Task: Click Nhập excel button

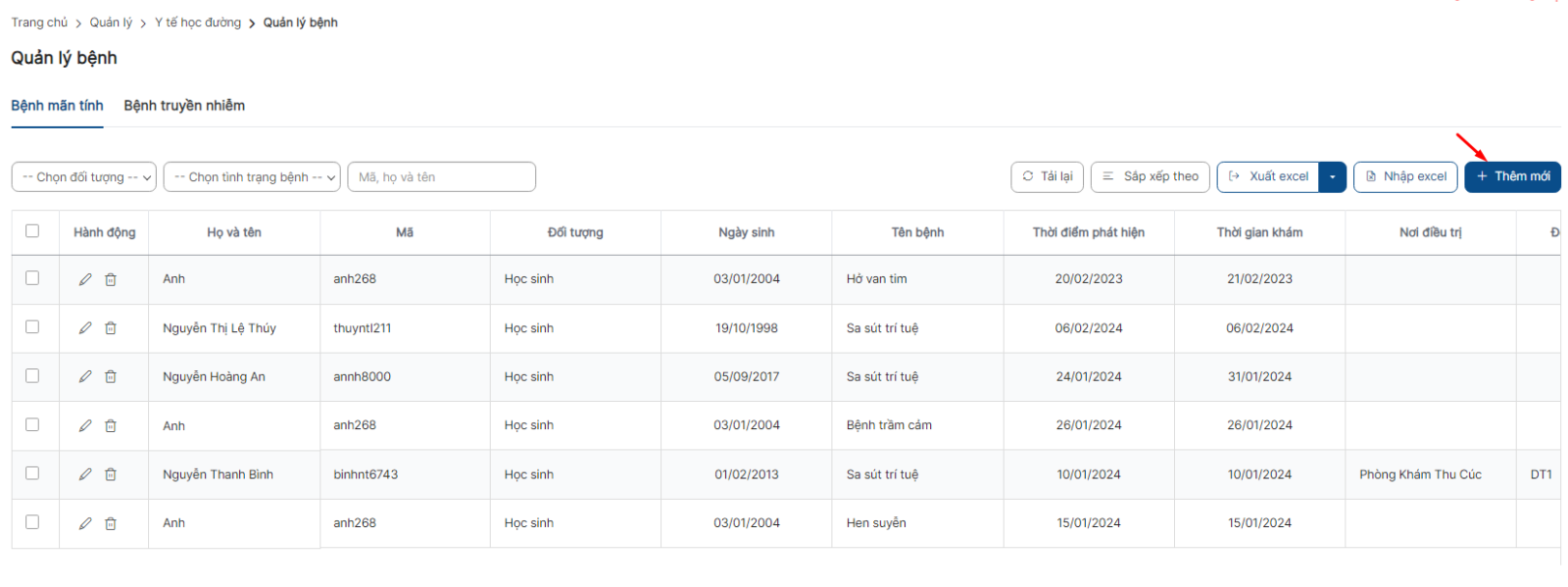Action: [x=1405, y=177]
